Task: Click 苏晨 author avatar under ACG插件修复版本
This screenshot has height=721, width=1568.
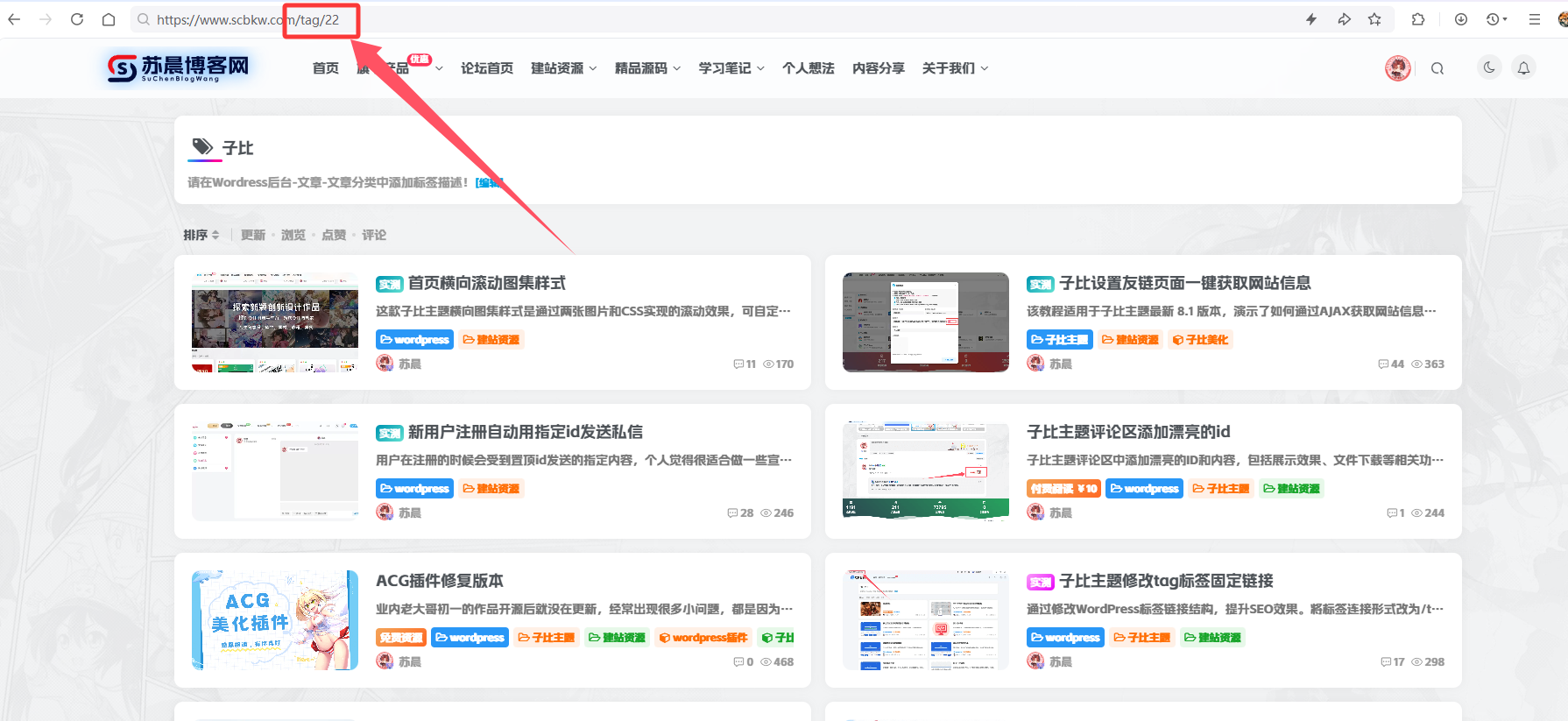Action: point(385,661)
